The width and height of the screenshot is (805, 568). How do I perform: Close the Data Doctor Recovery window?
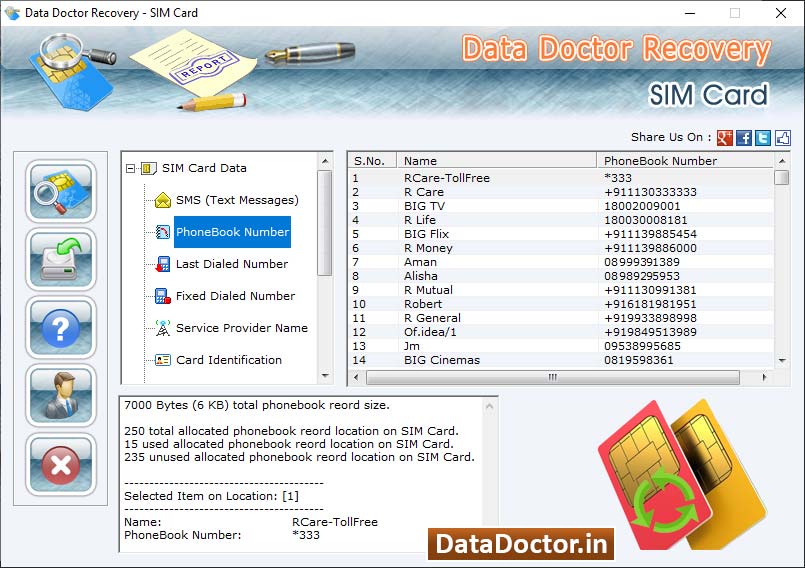(781, 13)
